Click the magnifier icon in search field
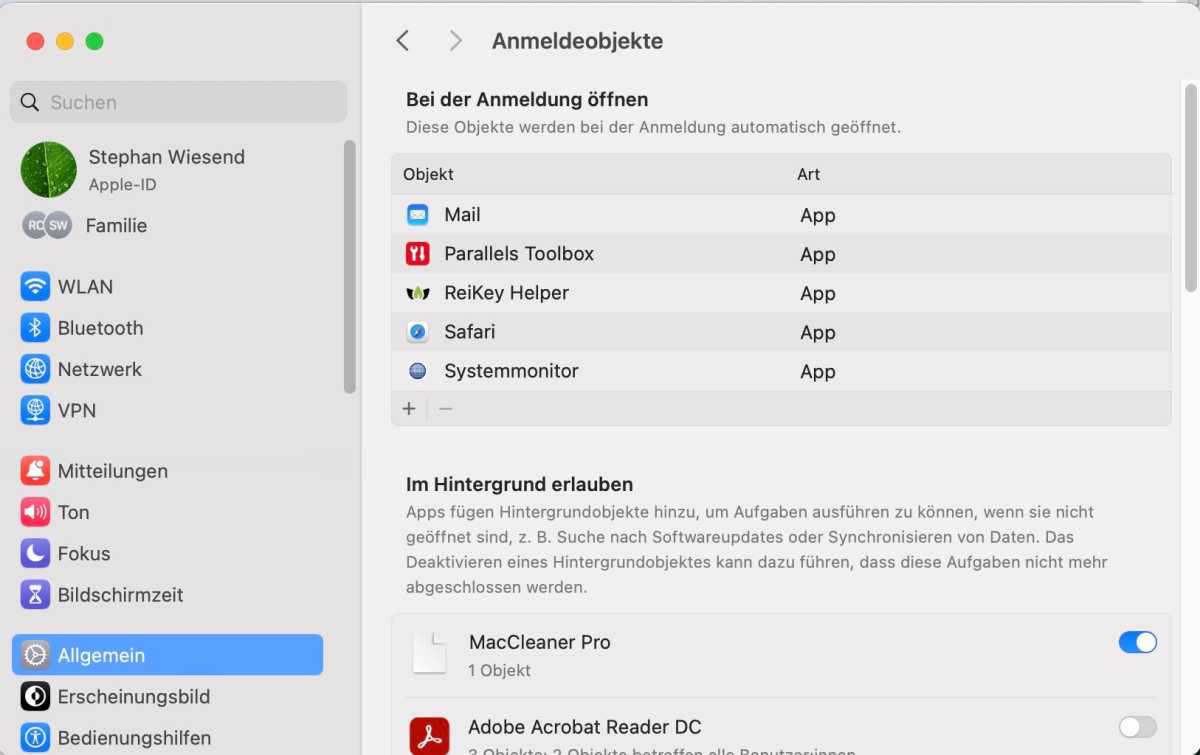 point(30,102)
